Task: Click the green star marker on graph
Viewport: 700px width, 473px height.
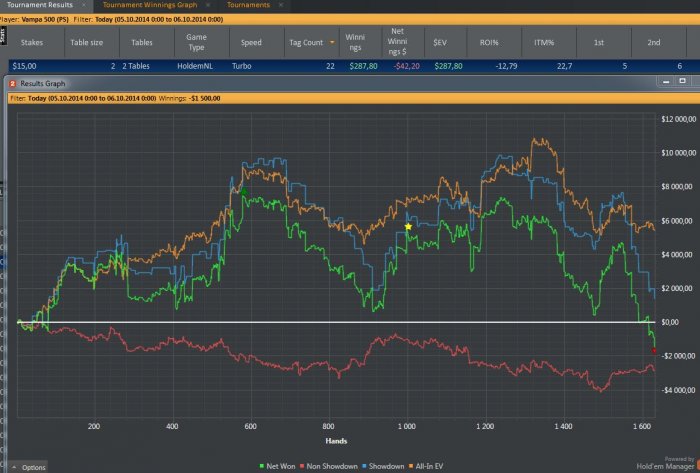Action: coord(241,190)
